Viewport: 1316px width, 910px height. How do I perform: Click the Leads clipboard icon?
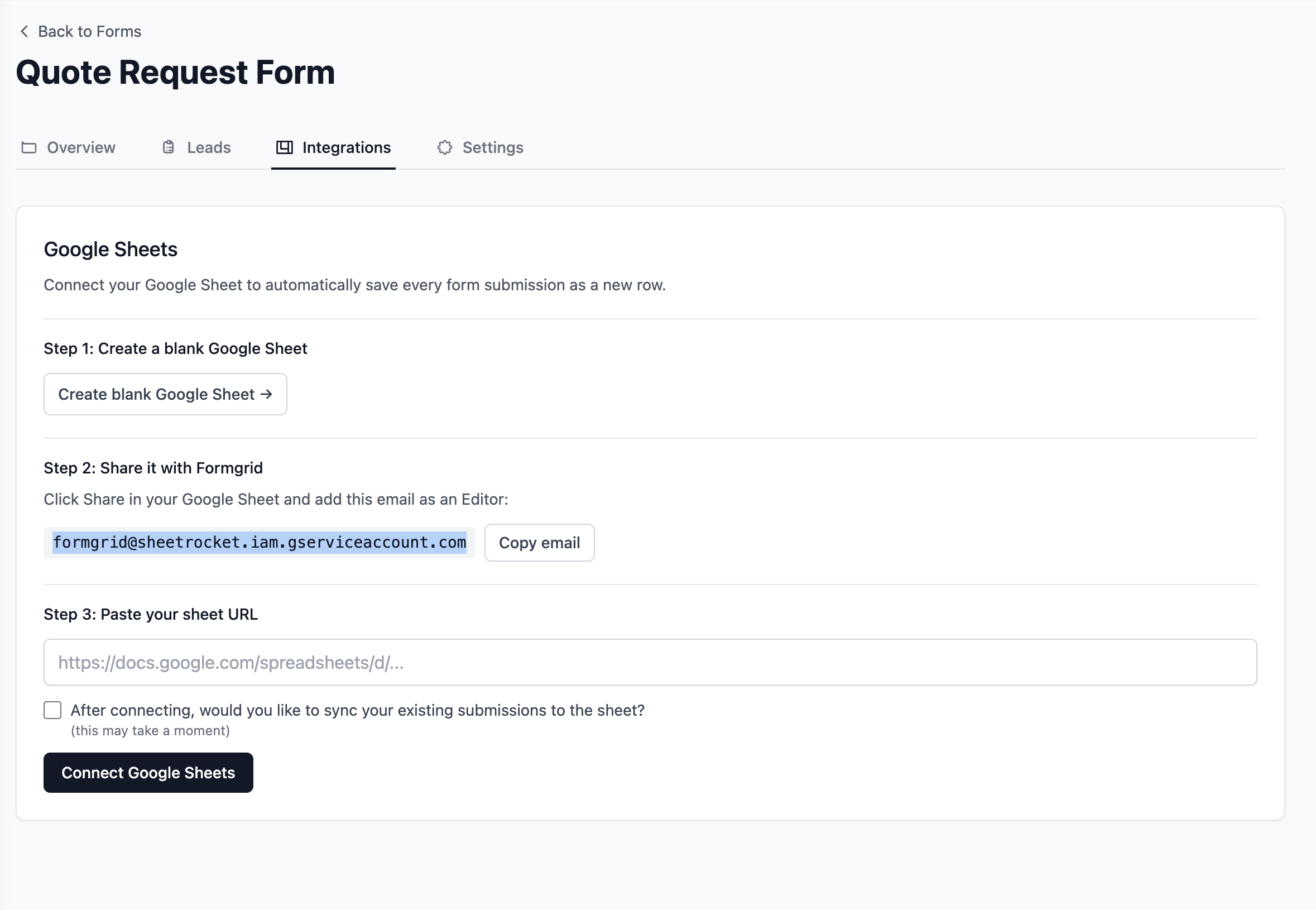[x=169, y=148]
